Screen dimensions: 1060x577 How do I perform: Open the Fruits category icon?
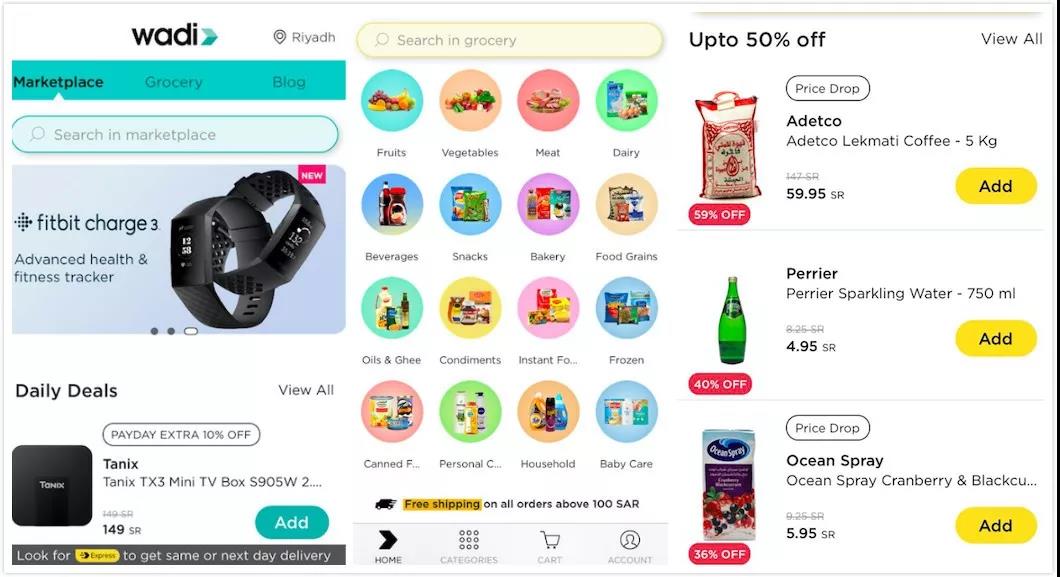(x=391, y=101)
